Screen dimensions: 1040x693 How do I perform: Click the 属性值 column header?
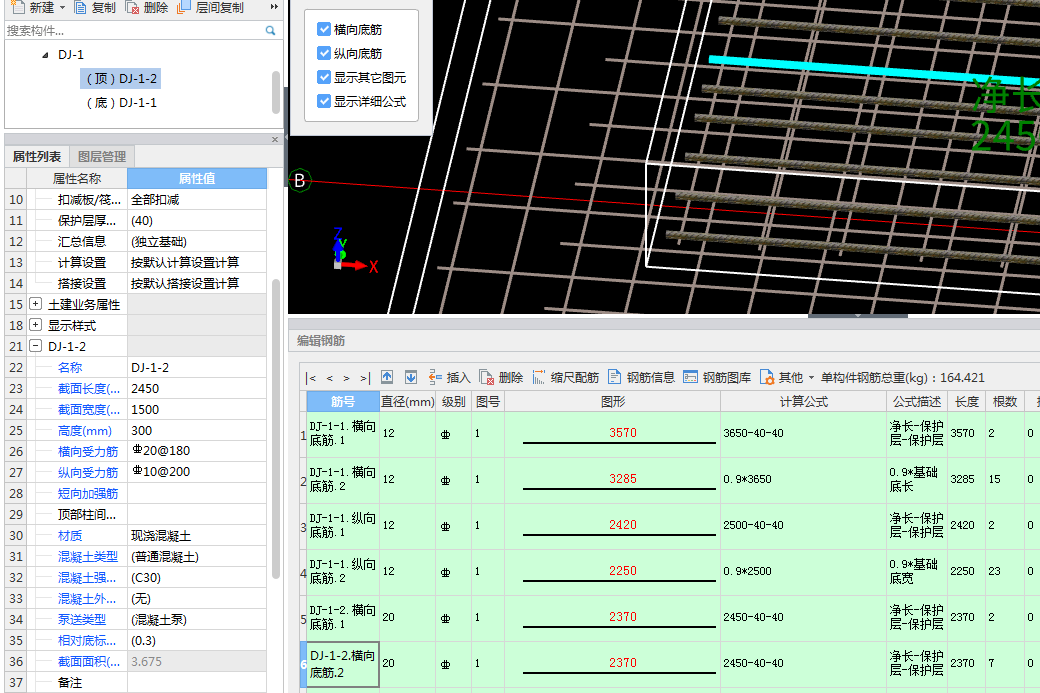pos(197,178)
